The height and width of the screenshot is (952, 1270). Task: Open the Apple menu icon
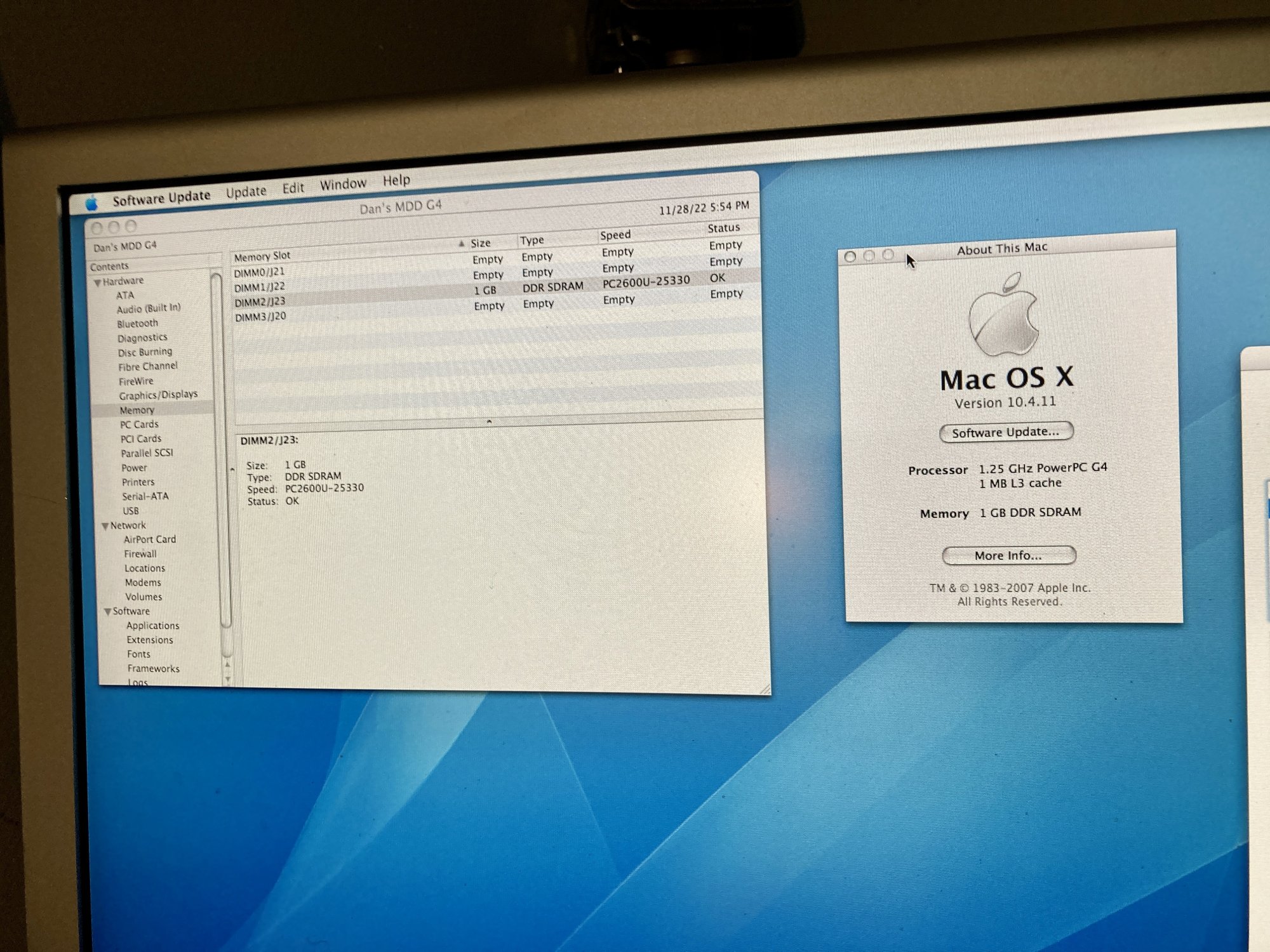click(92, 203)
